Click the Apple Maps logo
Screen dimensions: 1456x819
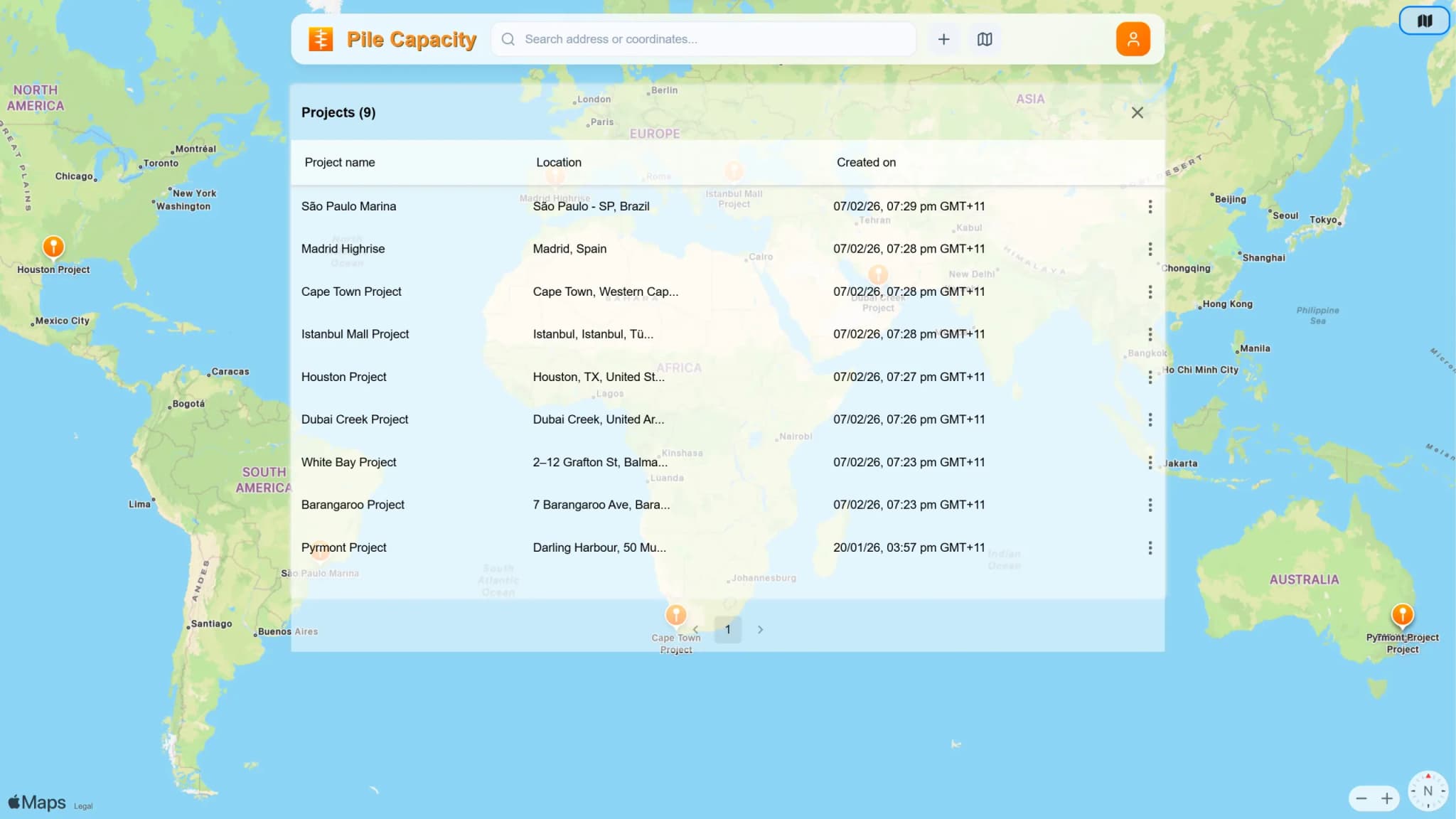[37, 802]
